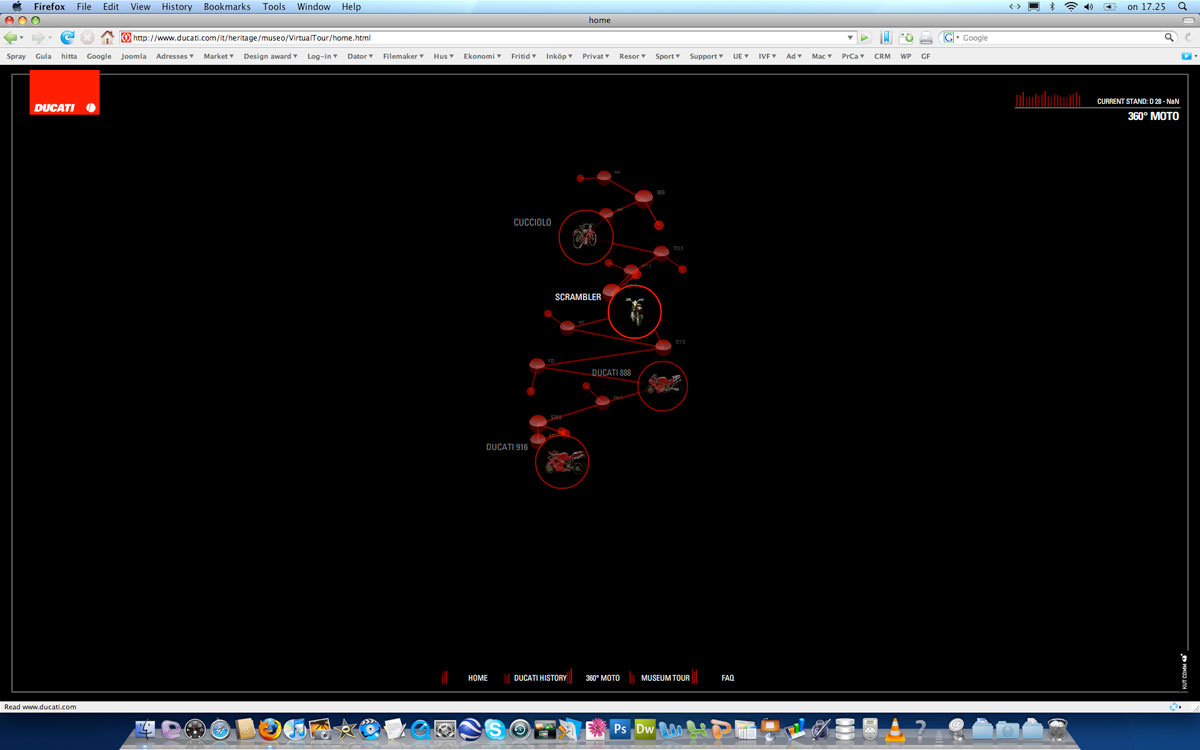Select the Ducati 888 motorcycle circle
This screenshot has height=750, width=1200.
point(663,386)
